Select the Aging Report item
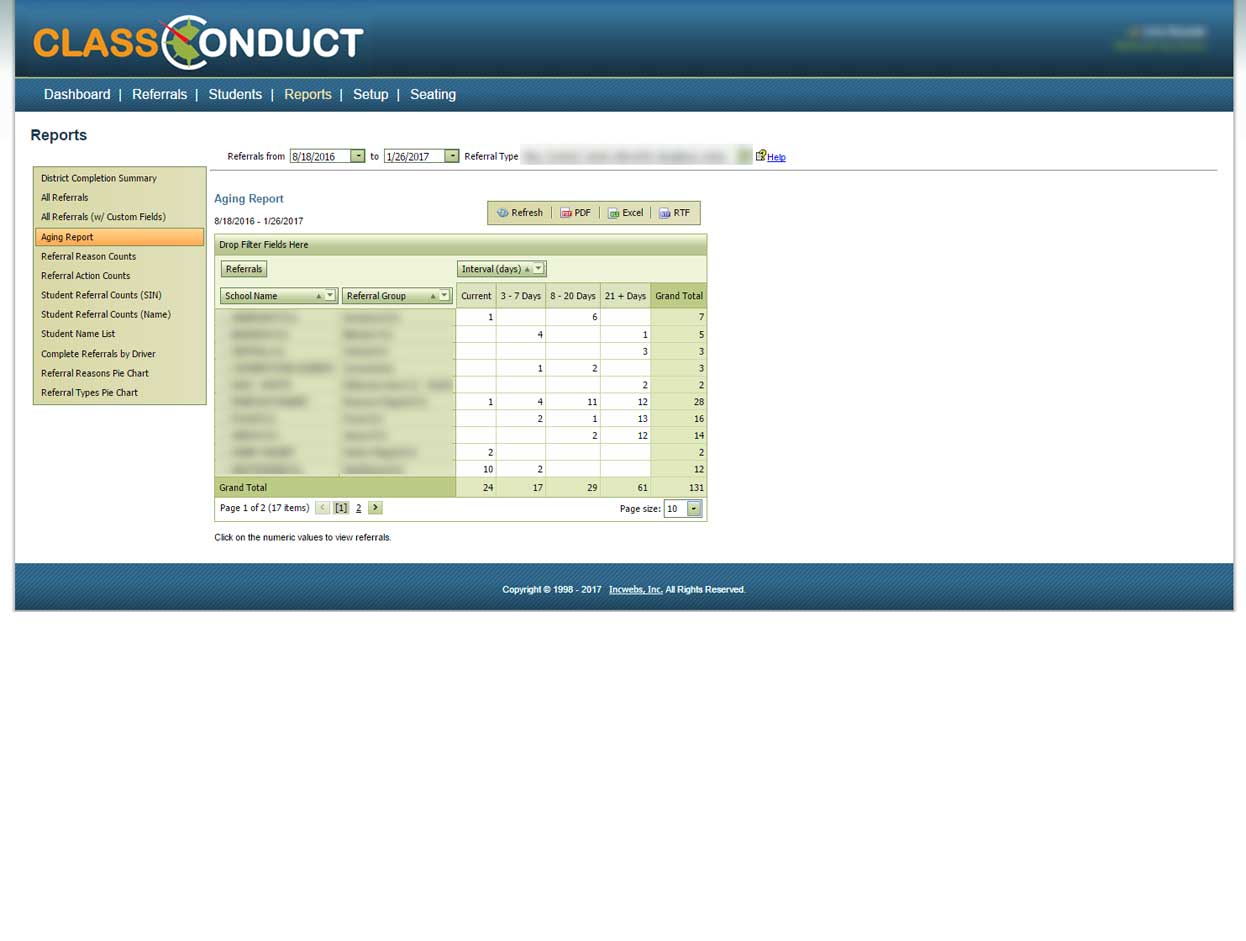Screen dimensions: 1246x941 coord(119,237)
